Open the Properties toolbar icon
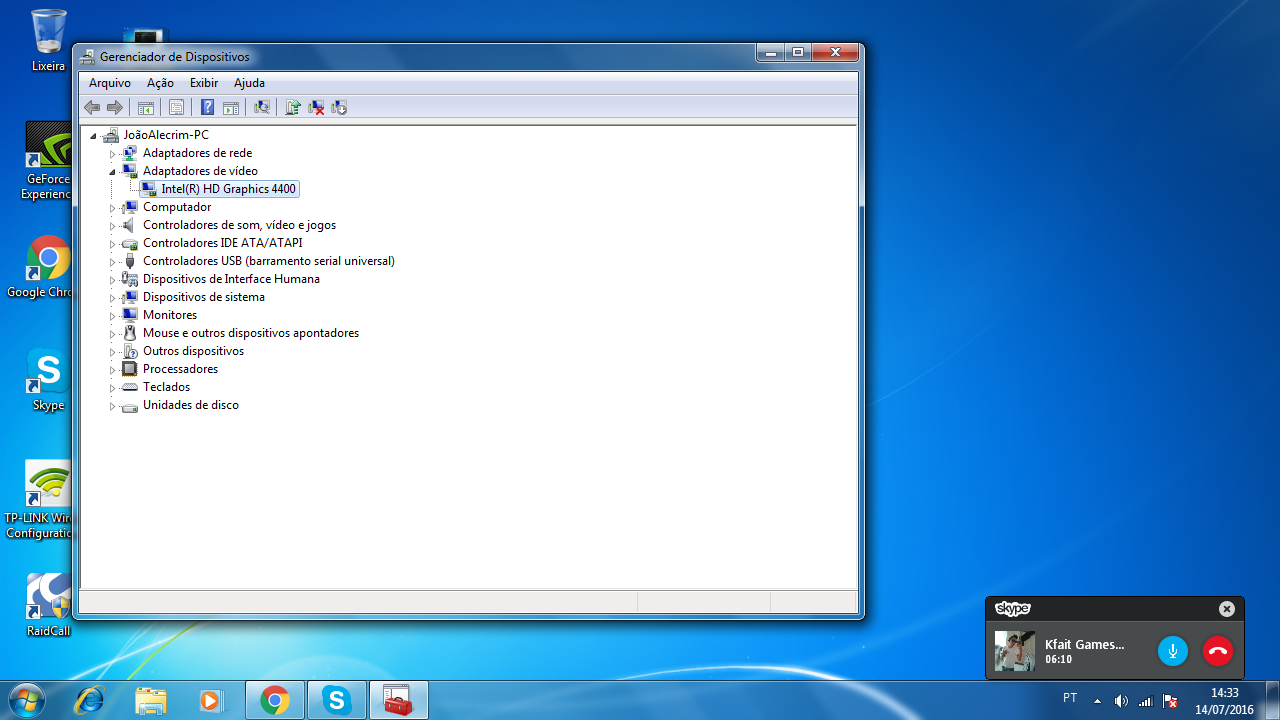Screen dimensions: 1280x720 point(176,107)
